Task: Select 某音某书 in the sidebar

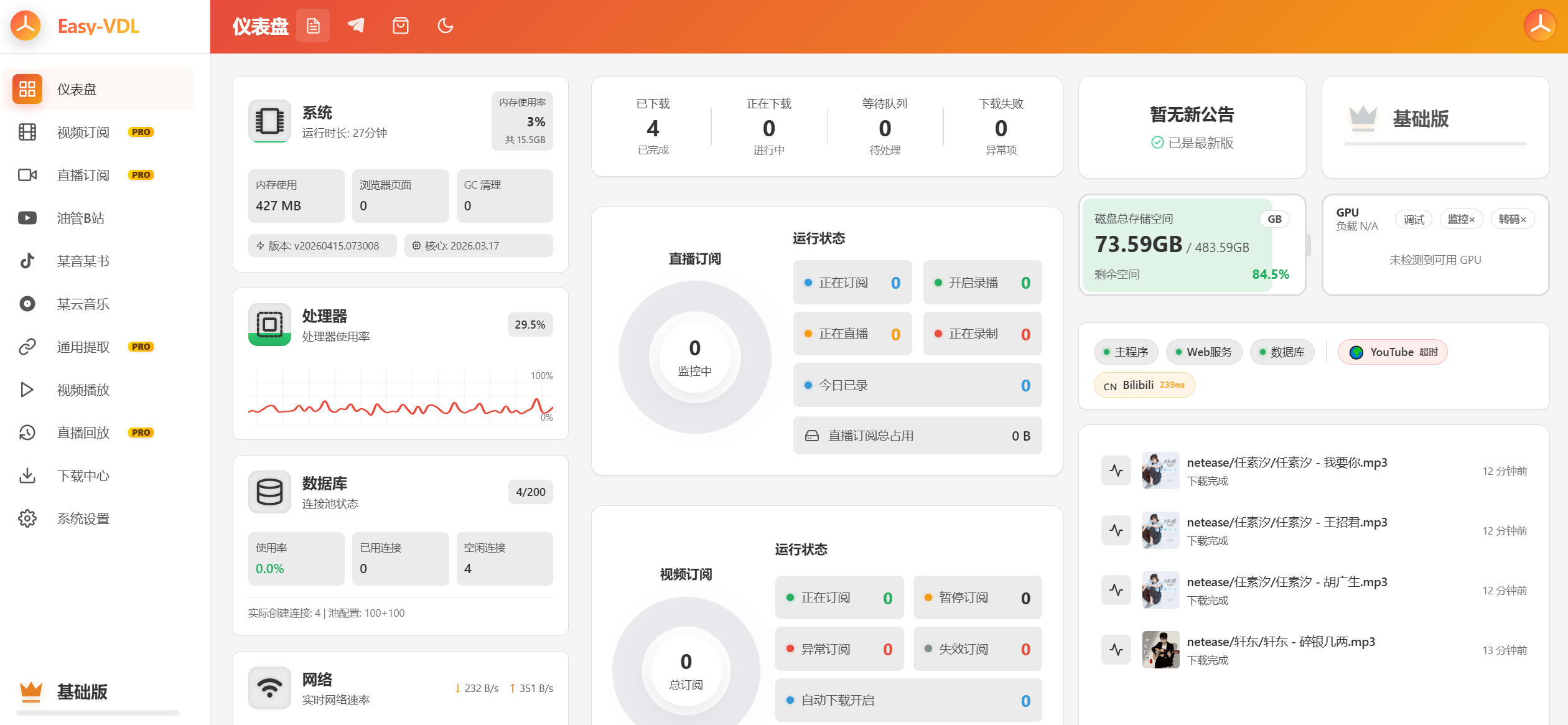Action: [83, 261]
